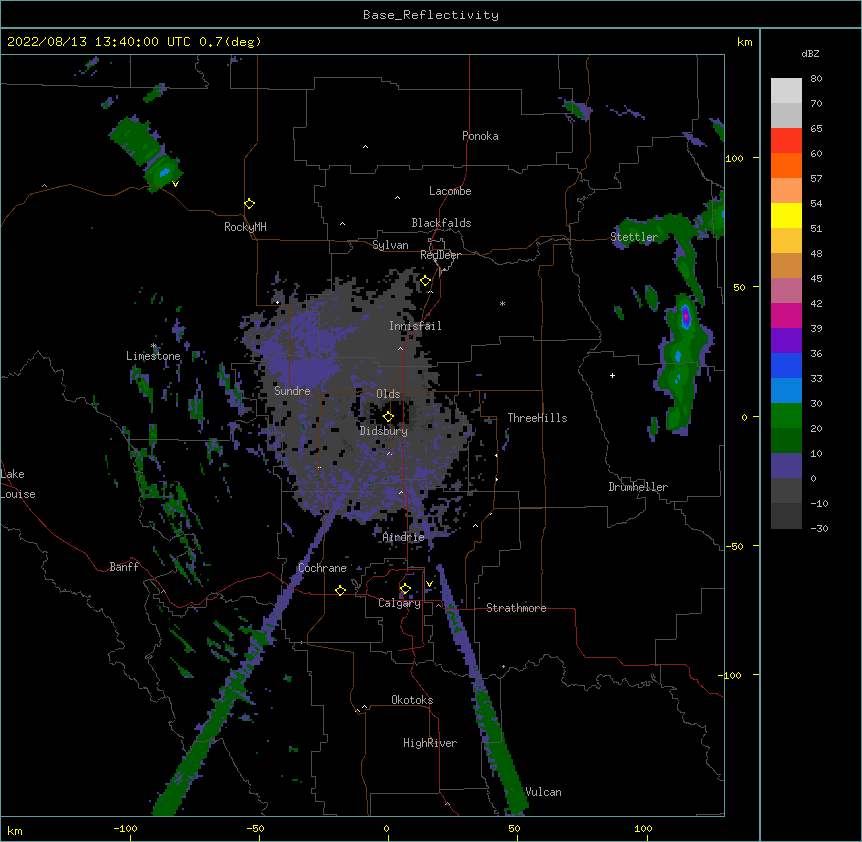
Task: Choose the dark orange swatch below 60 dBZ
Action: click(x=786, y=165)
